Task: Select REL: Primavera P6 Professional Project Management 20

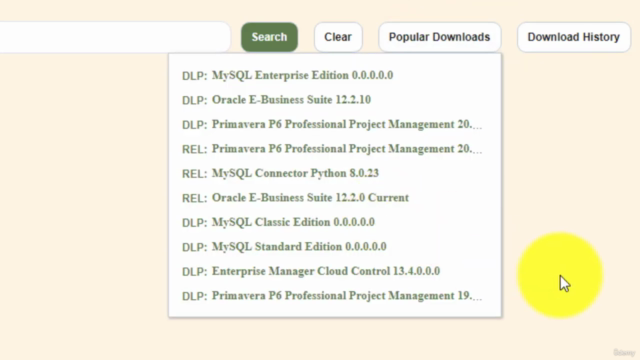Action: pos(332,149)
